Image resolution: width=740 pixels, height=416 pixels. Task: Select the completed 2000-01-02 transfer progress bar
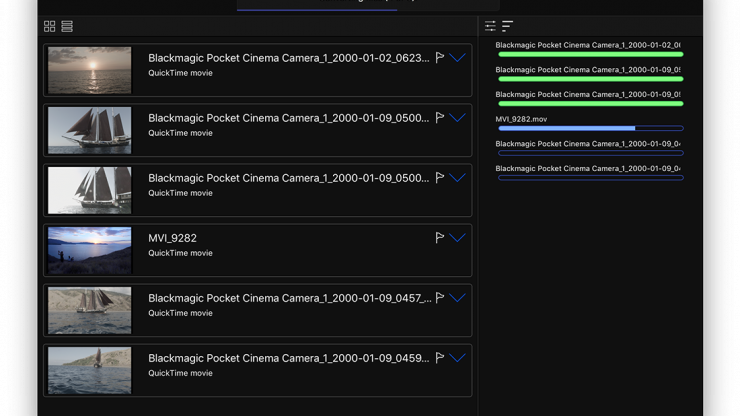[x=590, y=54]
